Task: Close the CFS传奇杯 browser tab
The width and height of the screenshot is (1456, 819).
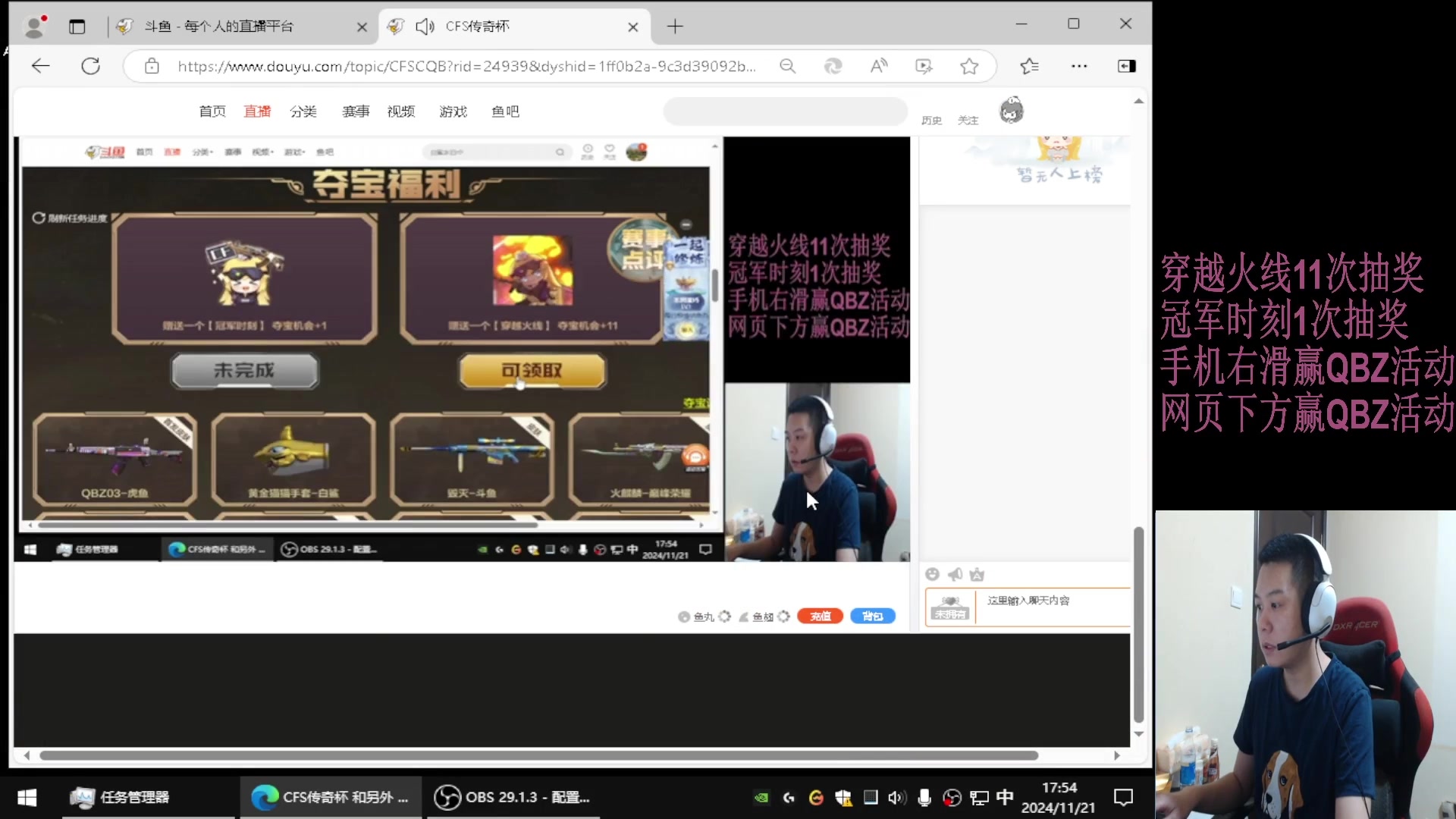Action: tap(633, 27)
